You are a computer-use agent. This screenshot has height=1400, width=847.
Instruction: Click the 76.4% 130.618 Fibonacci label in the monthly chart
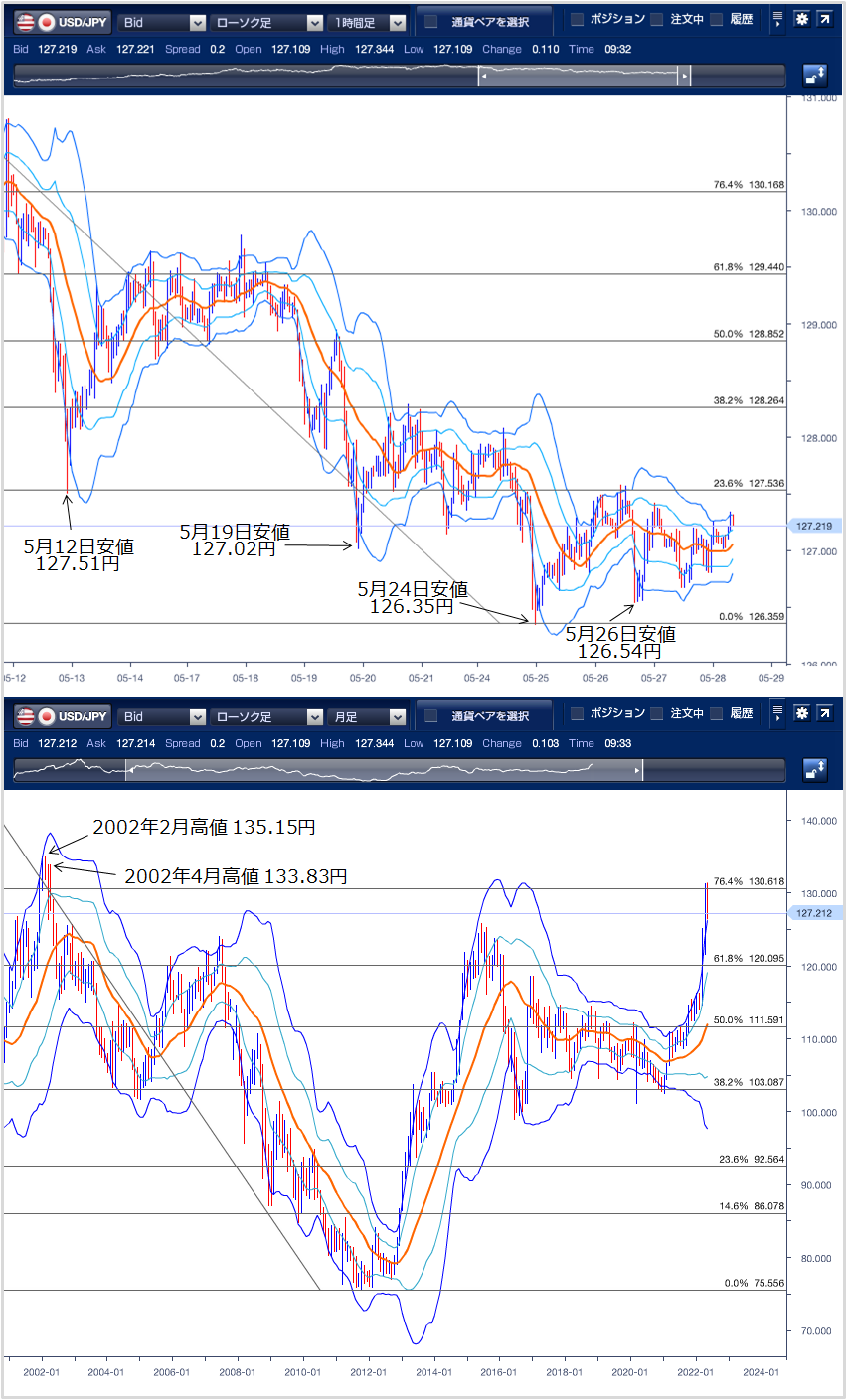750,881
